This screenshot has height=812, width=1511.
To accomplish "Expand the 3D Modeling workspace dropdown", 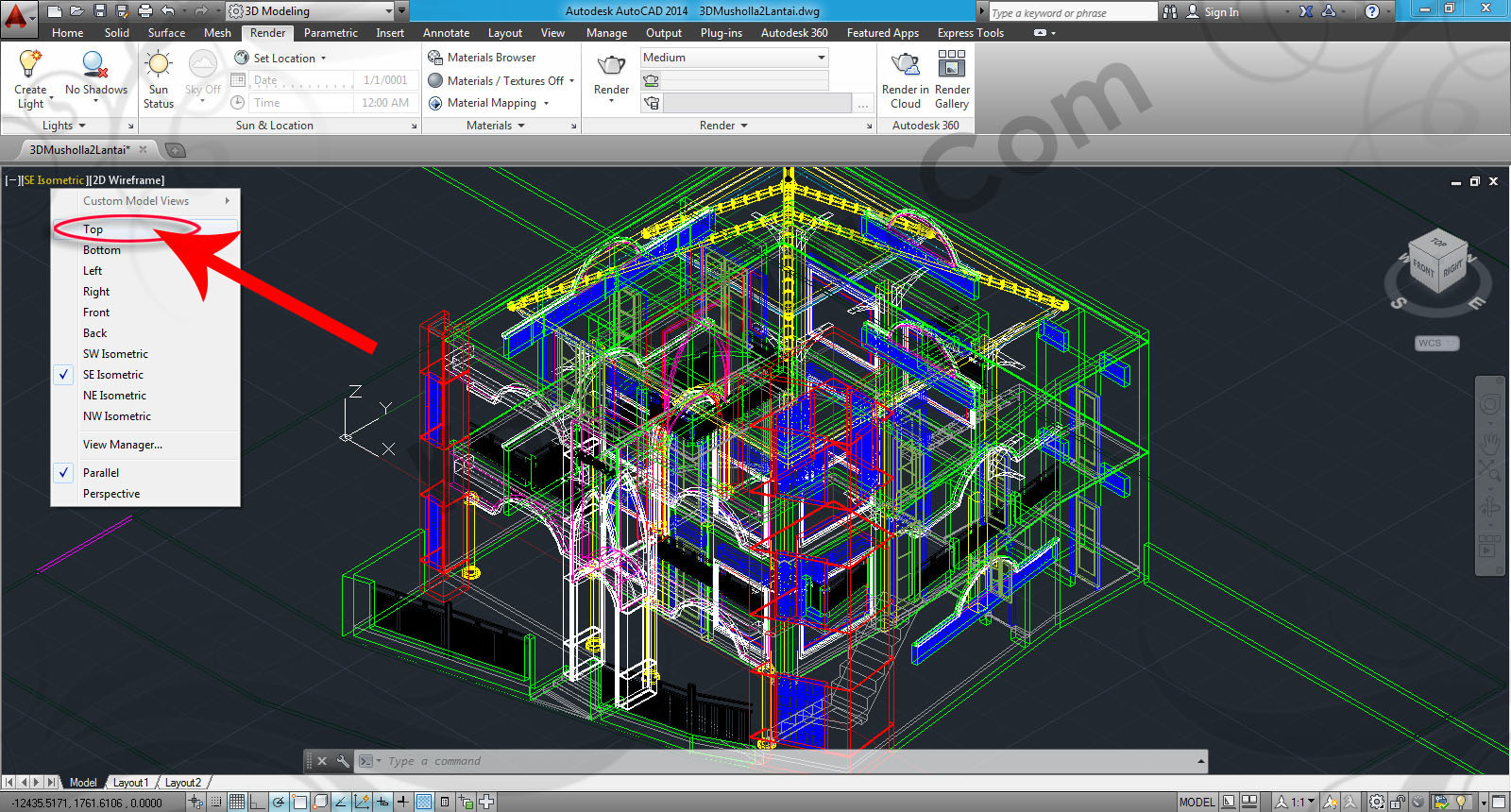I will pyautogui.click(x=389, y=11).
